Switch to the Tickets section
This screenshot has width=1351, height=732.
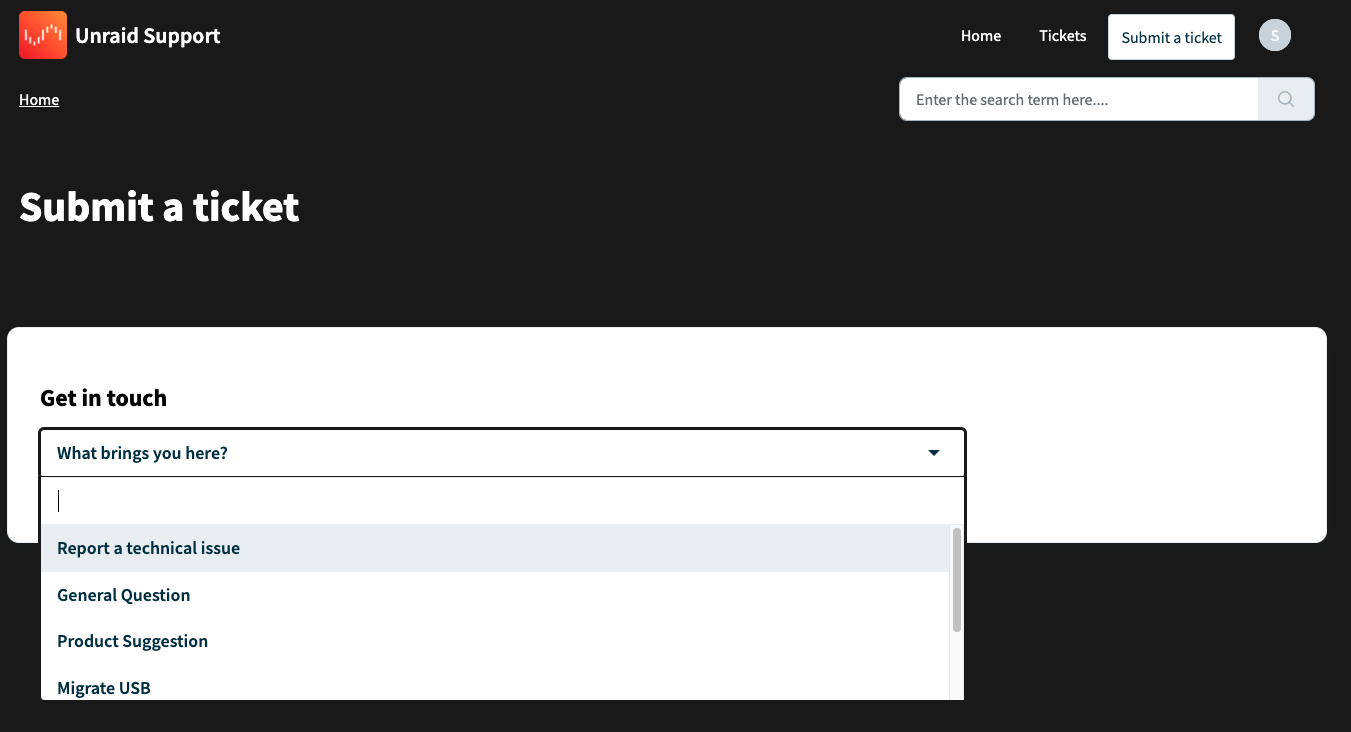click(x=1062, y=35)
